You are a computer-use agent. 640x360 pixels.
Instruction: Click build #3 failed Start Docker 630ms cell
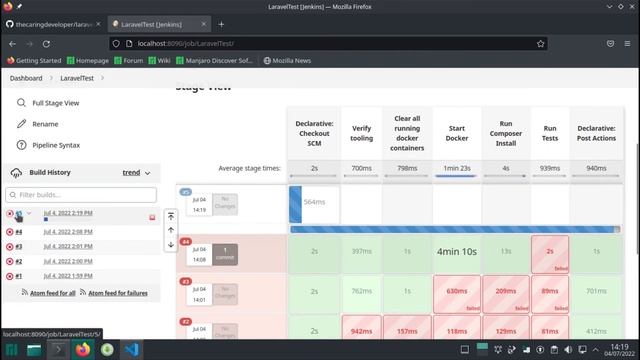click(457, 294)
